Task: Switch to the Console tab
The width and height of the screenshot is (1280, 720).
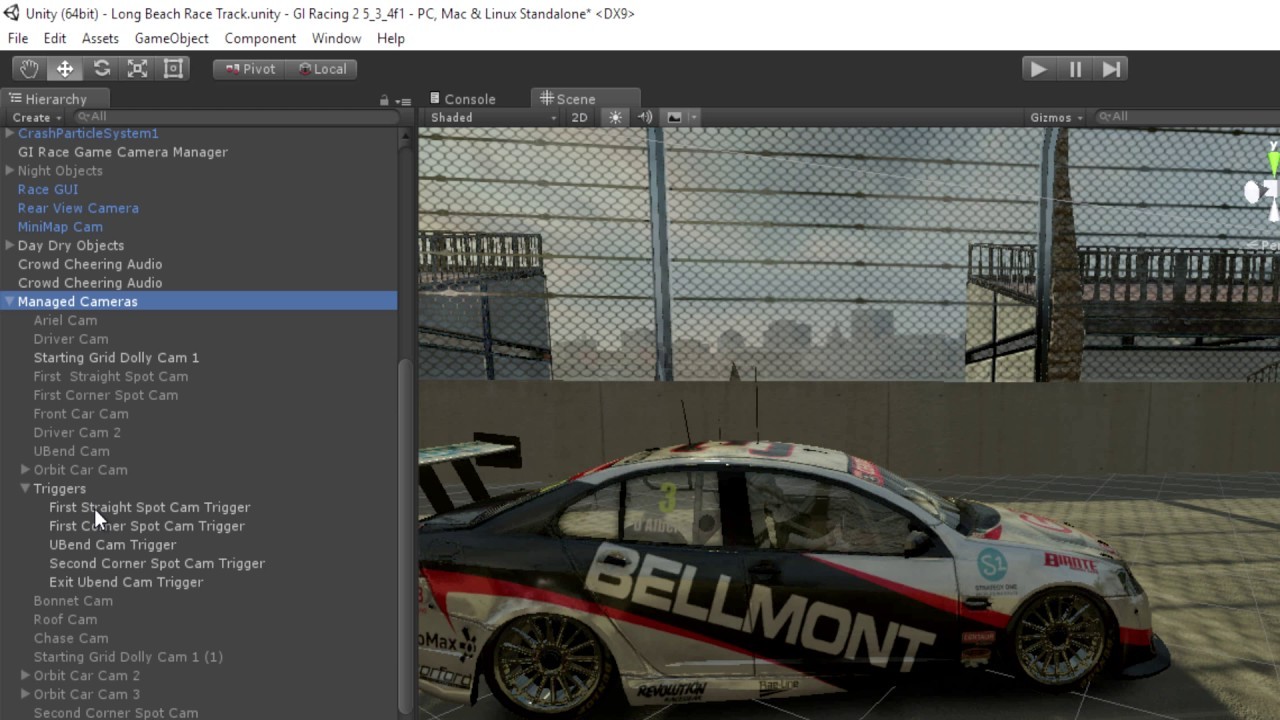Action: 462,99
